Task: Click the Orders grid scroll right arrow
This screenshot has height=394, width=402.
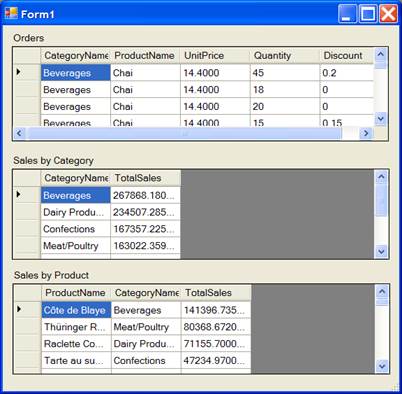Action: pyautogui.click(x=366, y=133)
